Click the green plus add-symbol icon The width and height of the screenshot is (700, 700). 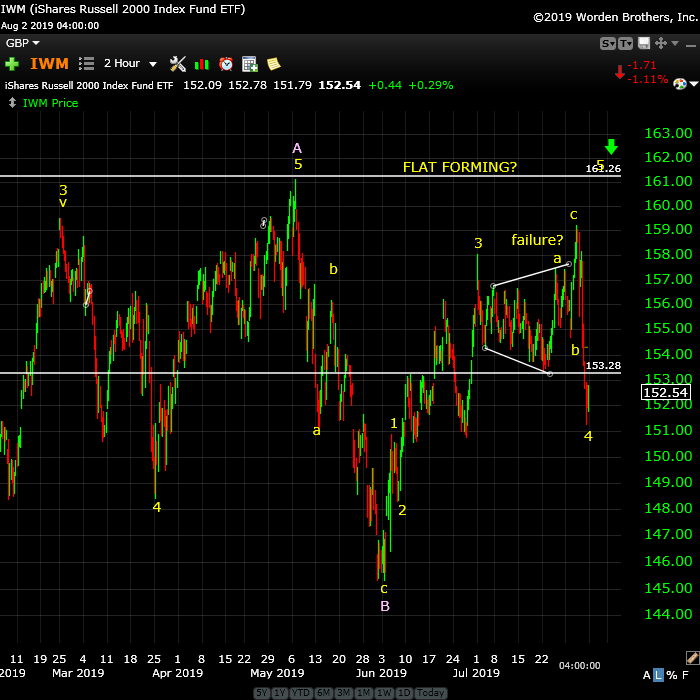(12, 64)
